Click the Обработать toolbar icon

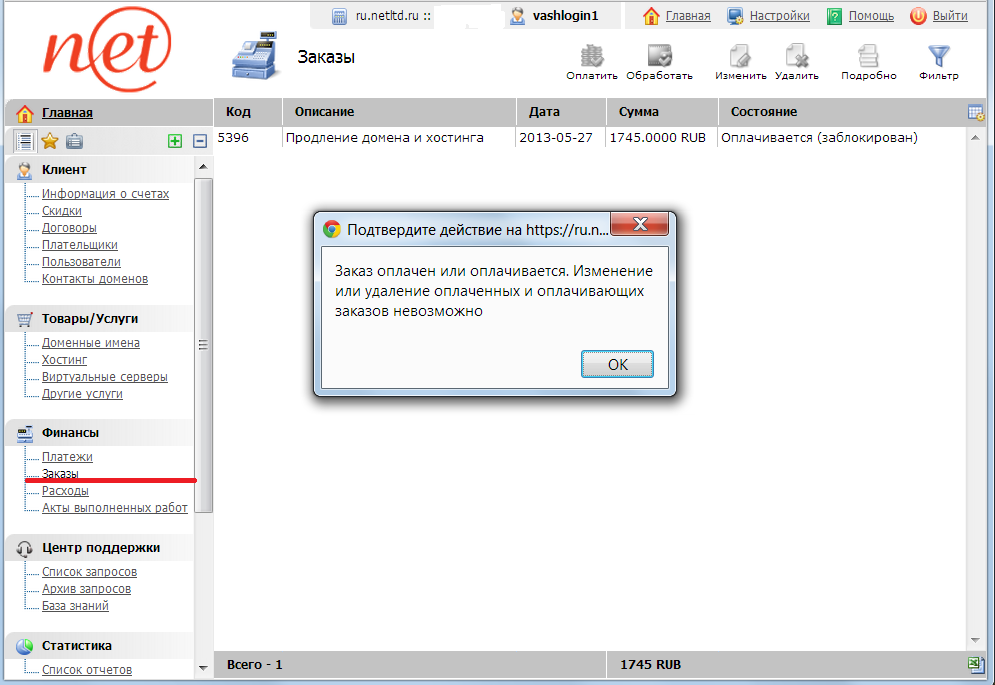click(x=659, y=57)
